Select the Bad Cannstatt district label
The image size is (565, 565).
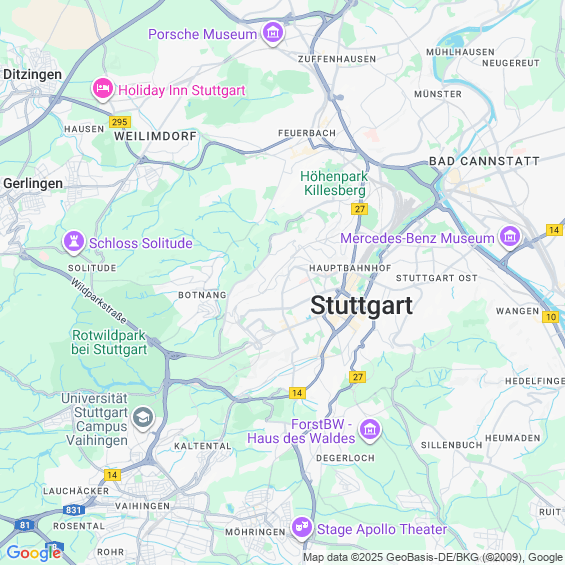484,161
